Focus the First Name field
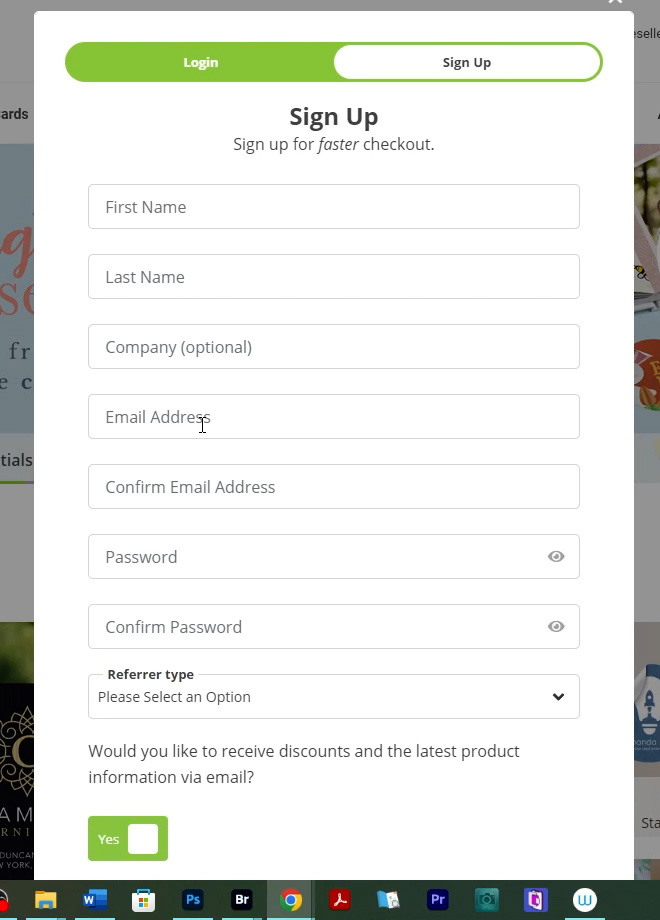This screenshot has height=920, width=660. (x=334, y=207)
